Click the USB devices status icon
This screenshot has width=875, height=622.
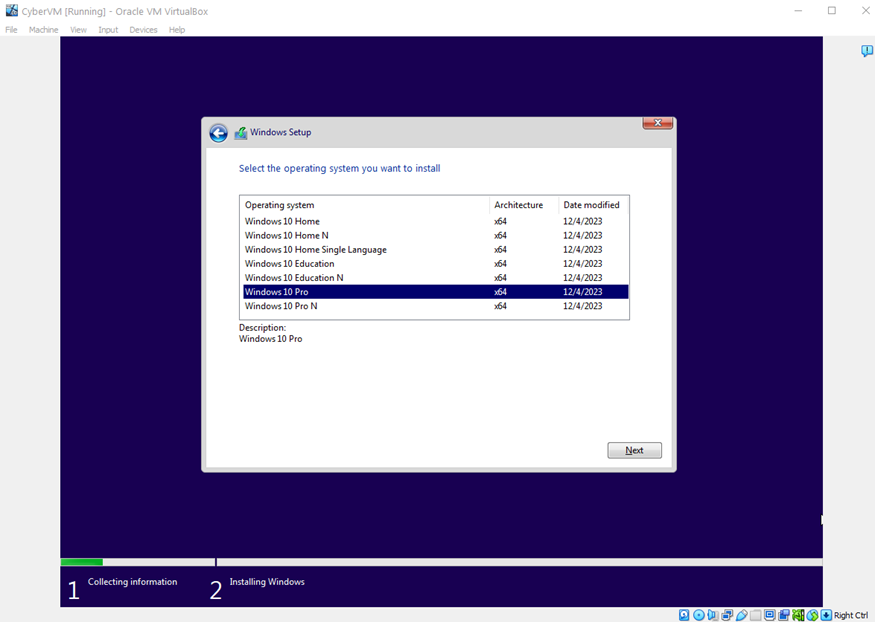(x=742, y=615)
